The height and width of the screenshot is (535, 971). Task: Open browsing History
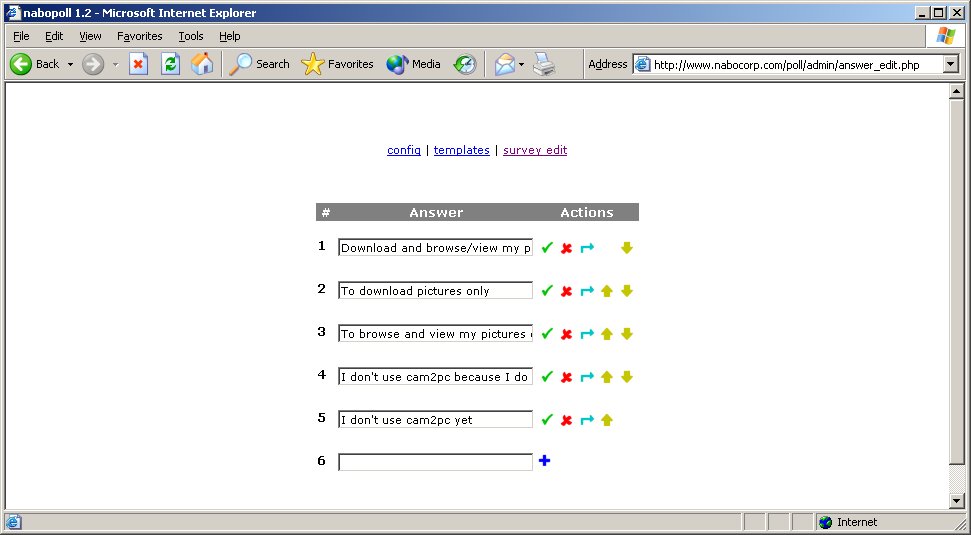point(465,64)
